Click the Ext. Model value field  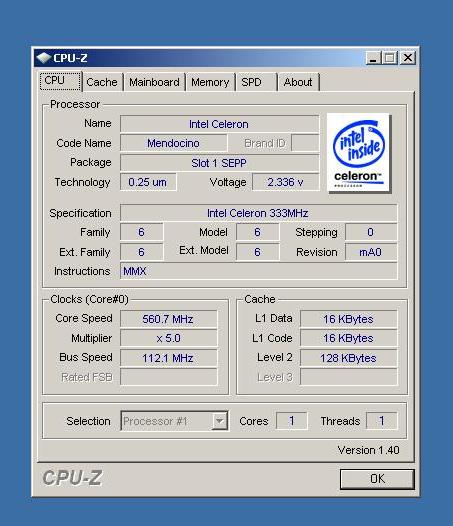[257, 252]
